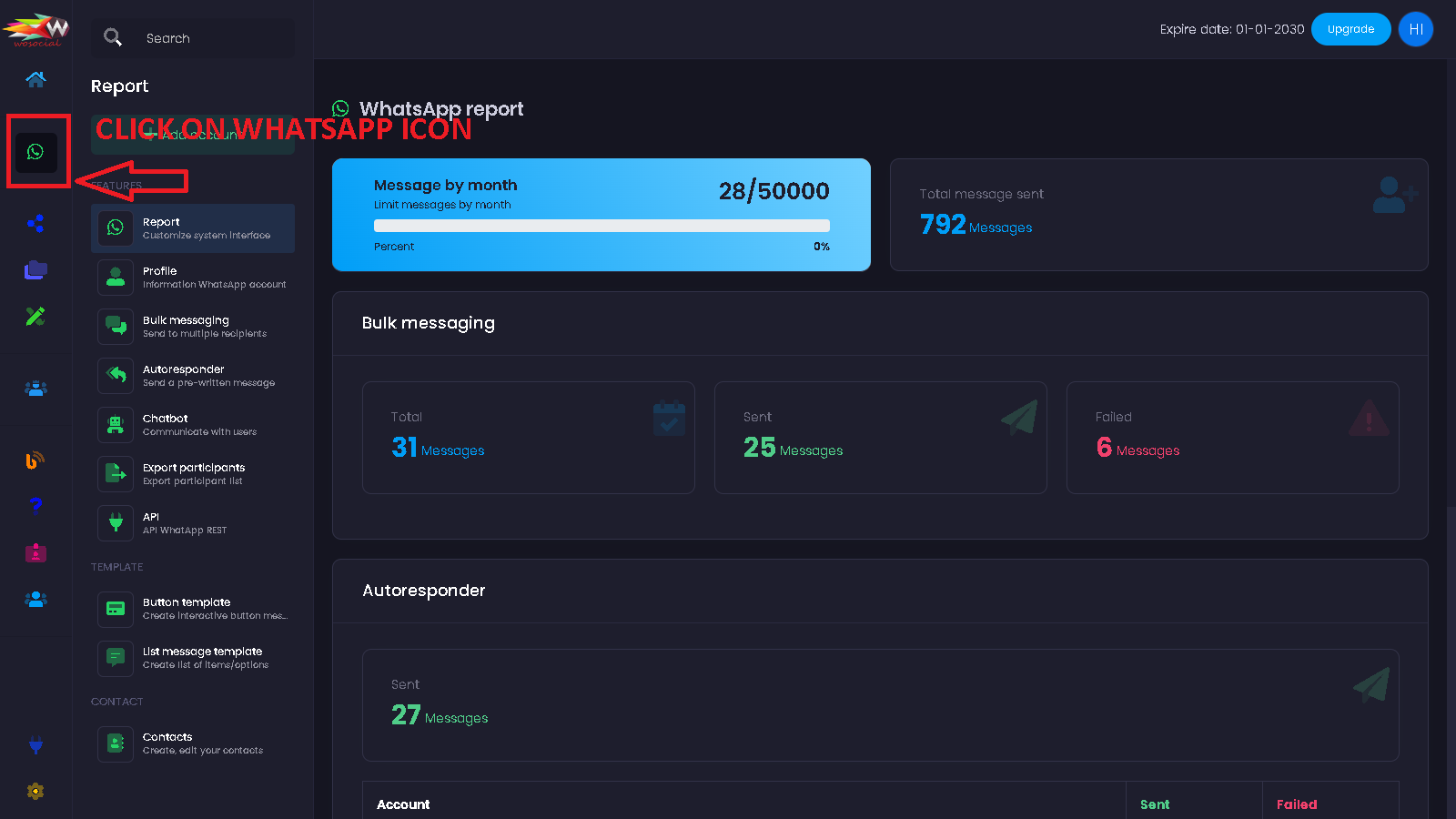The image size is (1456, 819).
Task: Click the 27 Messages autoresponder value
Action: coord(440,715)
